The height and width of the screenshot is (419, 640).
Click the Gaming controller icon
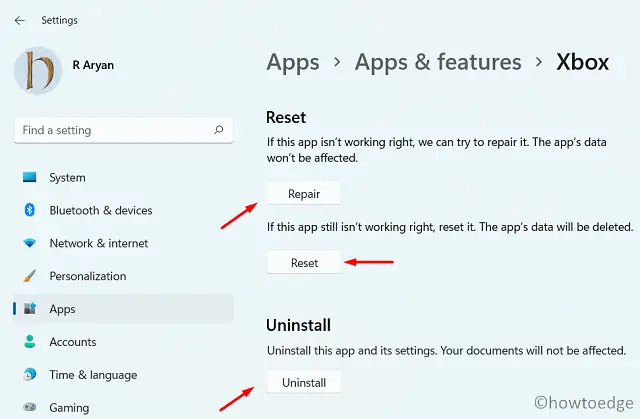coord(29,408)
